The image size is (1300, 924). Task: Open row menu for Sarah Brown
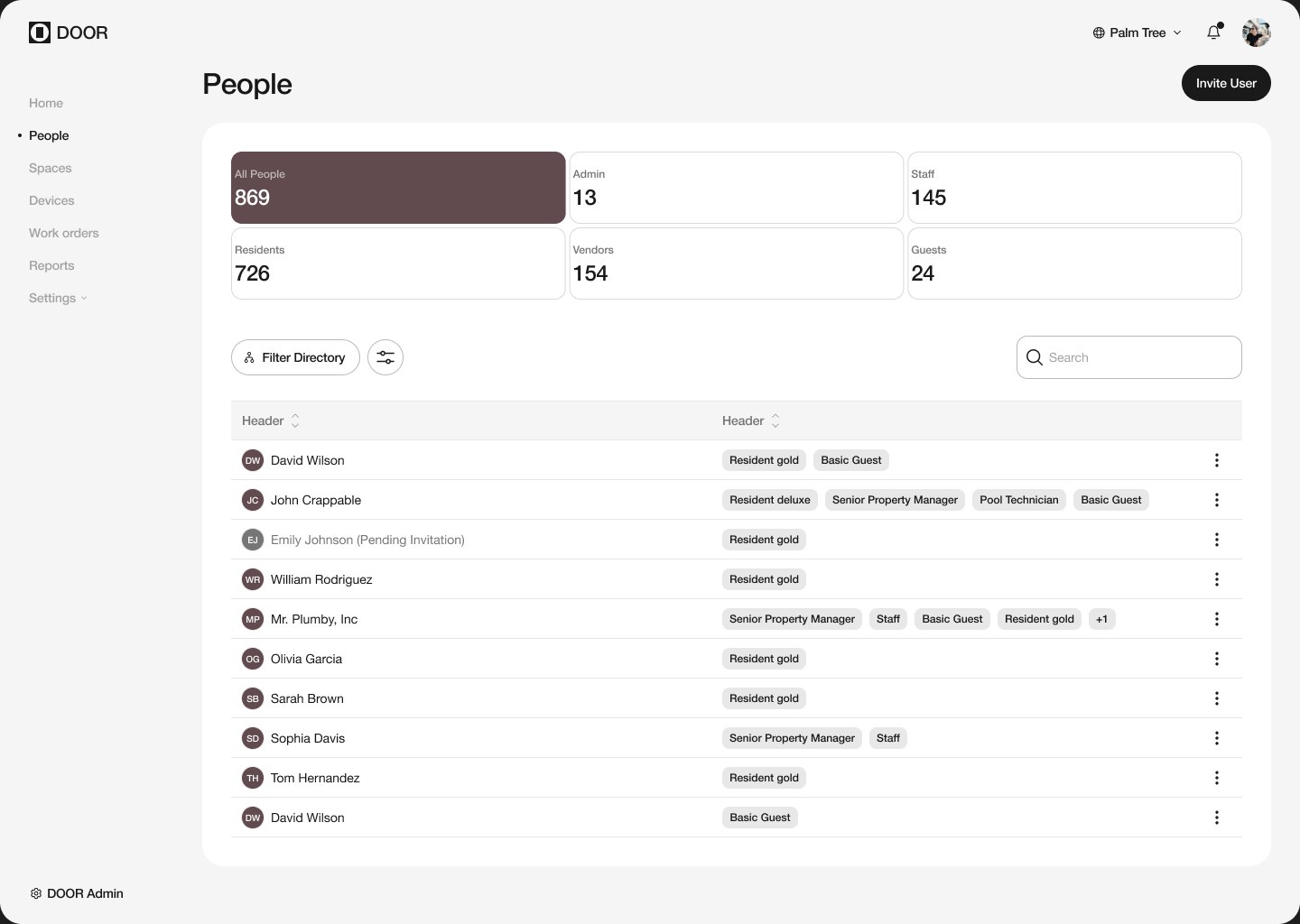click(1217, 698)
